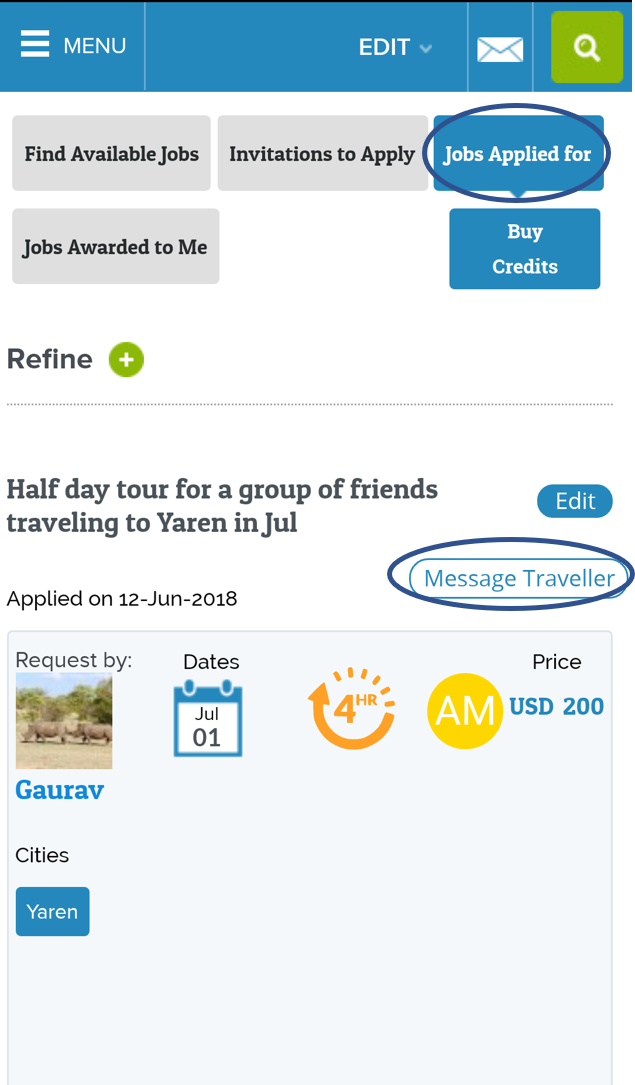Image resolution: width=635 pixels, height=1085 pixels.
Task: Click the Message Traveller button
Action: [519, 578]
